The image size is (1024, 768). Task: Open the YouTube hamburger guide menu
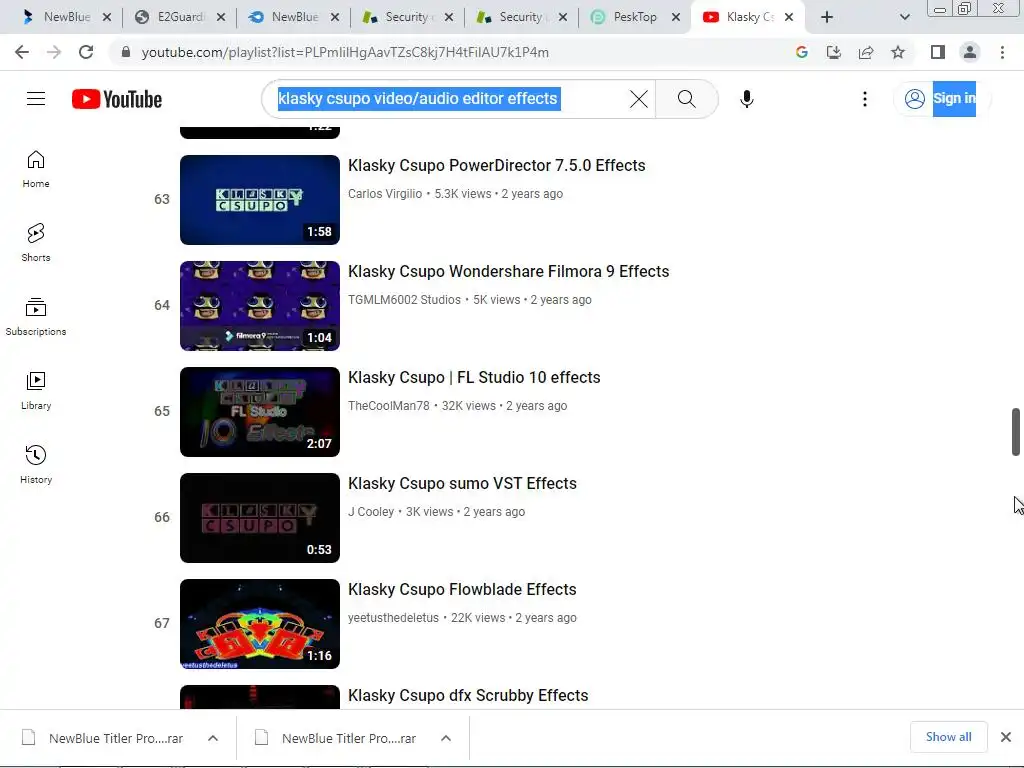36,99
